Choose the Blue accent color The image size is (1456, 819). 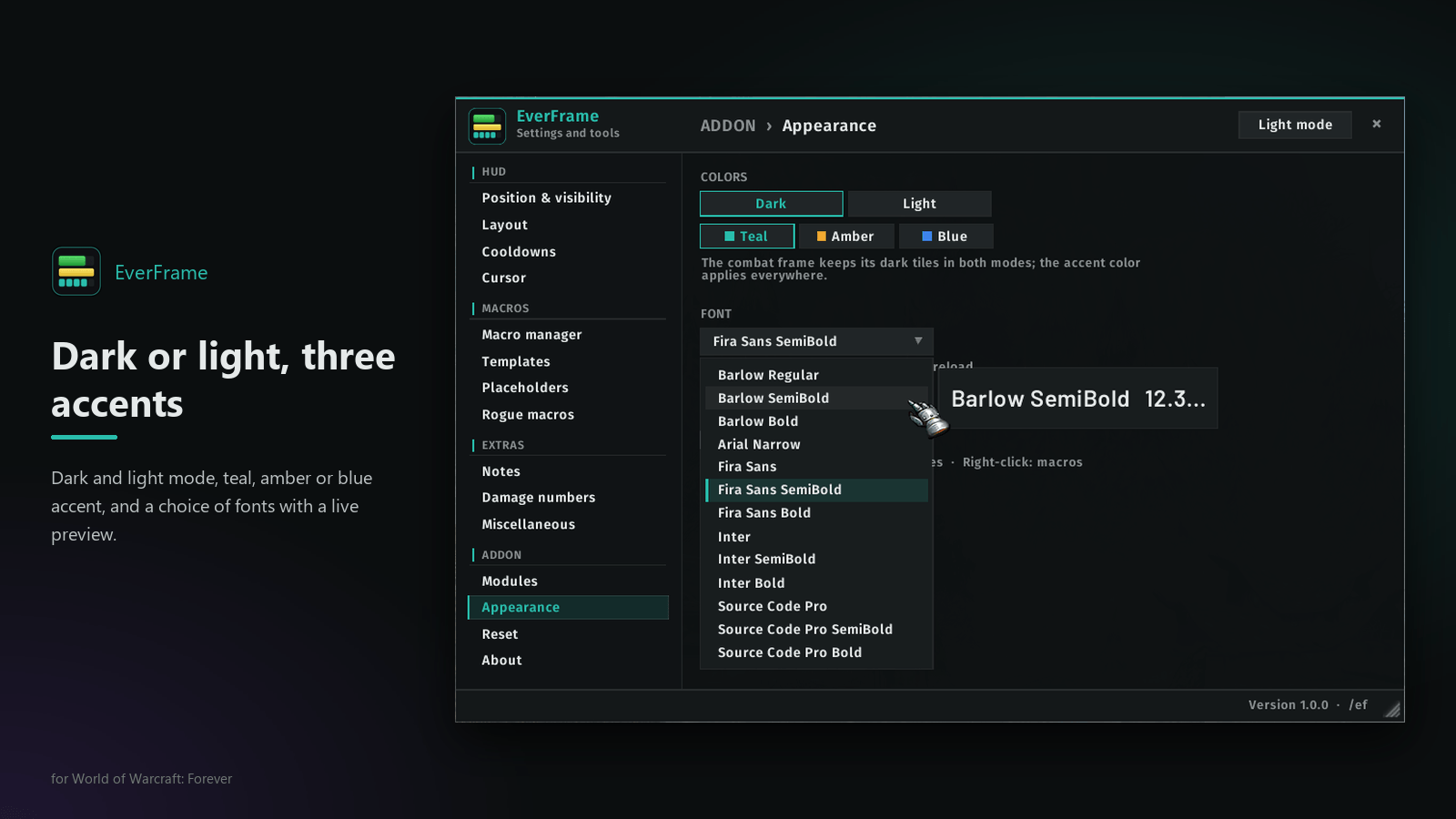pos(945,236)
